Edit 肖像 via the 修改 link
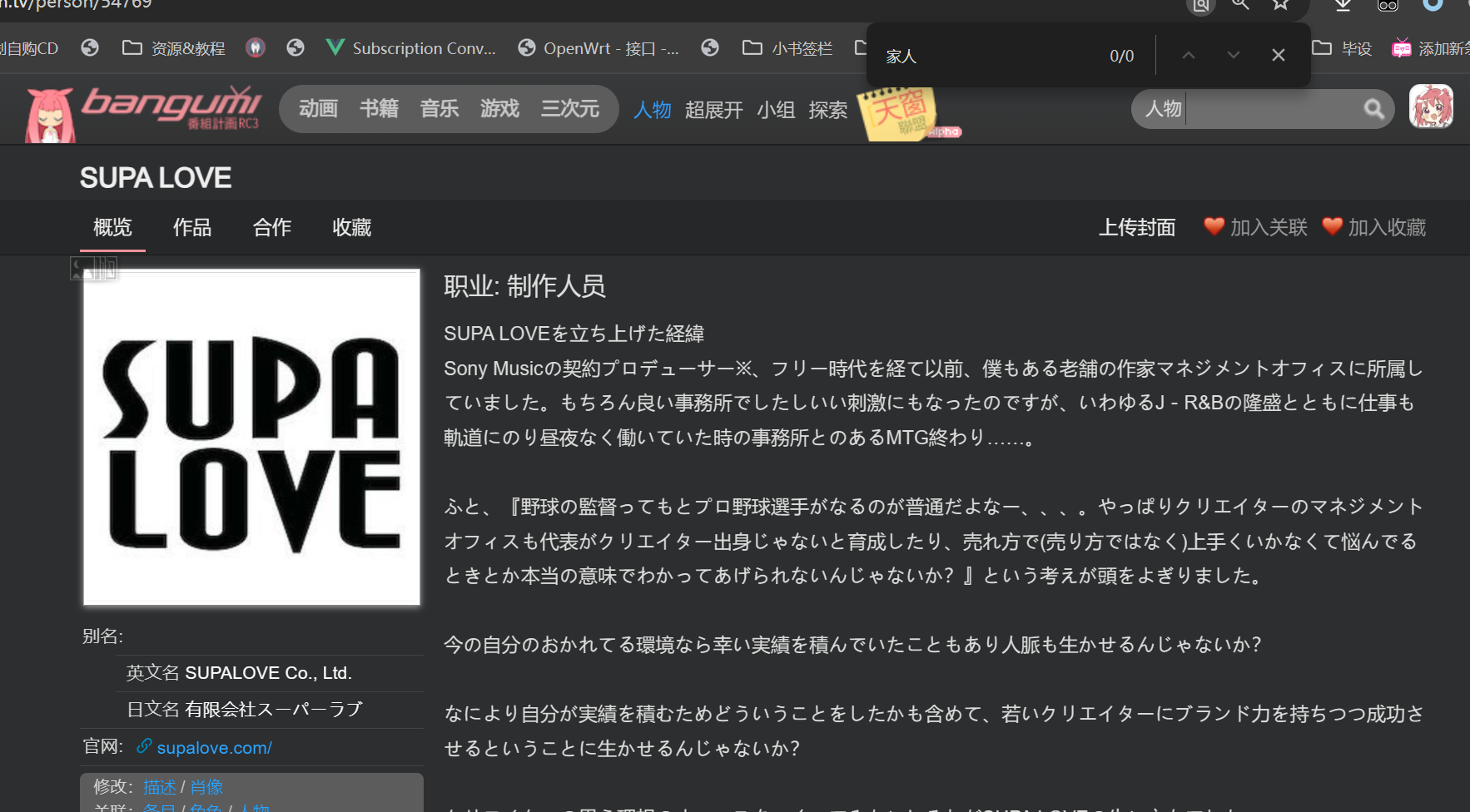1470x812 pixels. point(206,786)
